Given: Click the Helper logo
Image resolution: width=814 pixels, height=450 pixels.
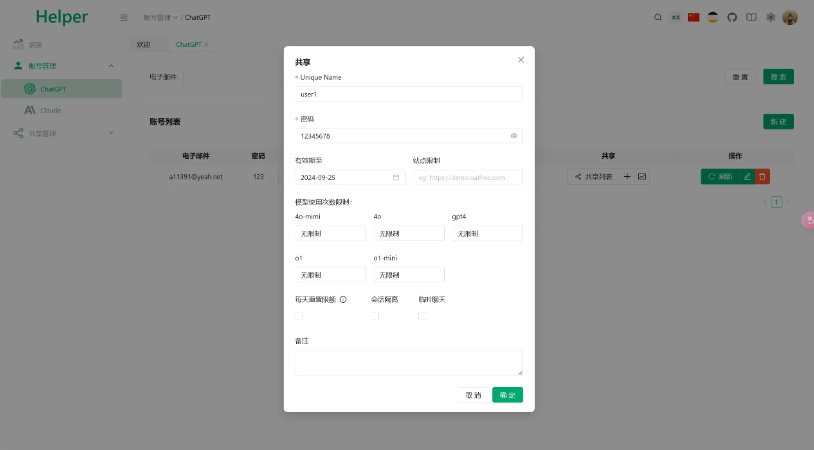Looking at the screenshot, I should 62,17.
